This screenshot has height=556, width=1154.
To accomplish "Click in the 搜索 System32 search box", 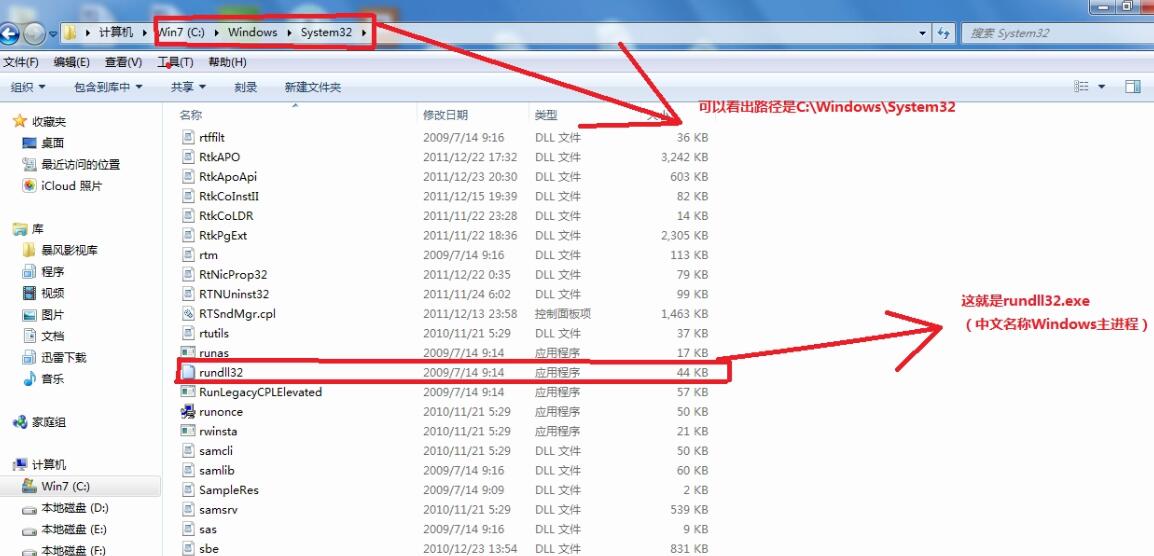I will (x=1050, y=33).
